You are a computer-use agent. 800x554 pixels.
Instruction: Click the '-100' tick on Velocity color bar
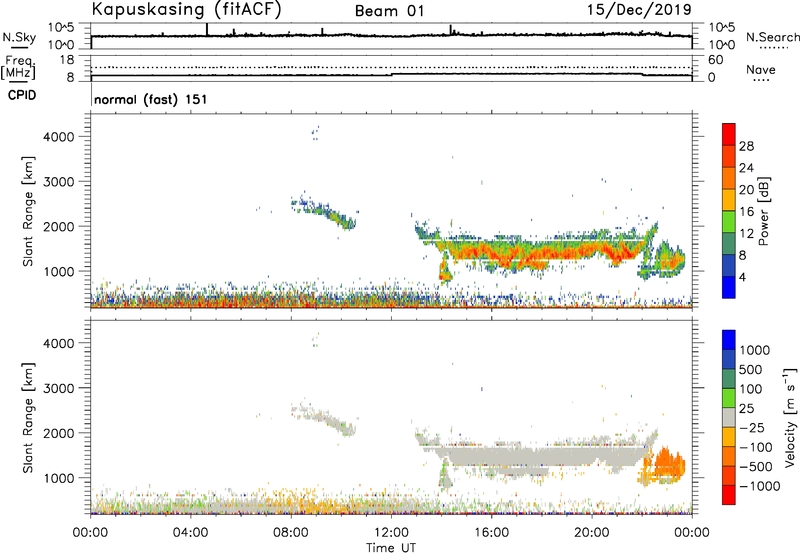(x=756, y=447)
